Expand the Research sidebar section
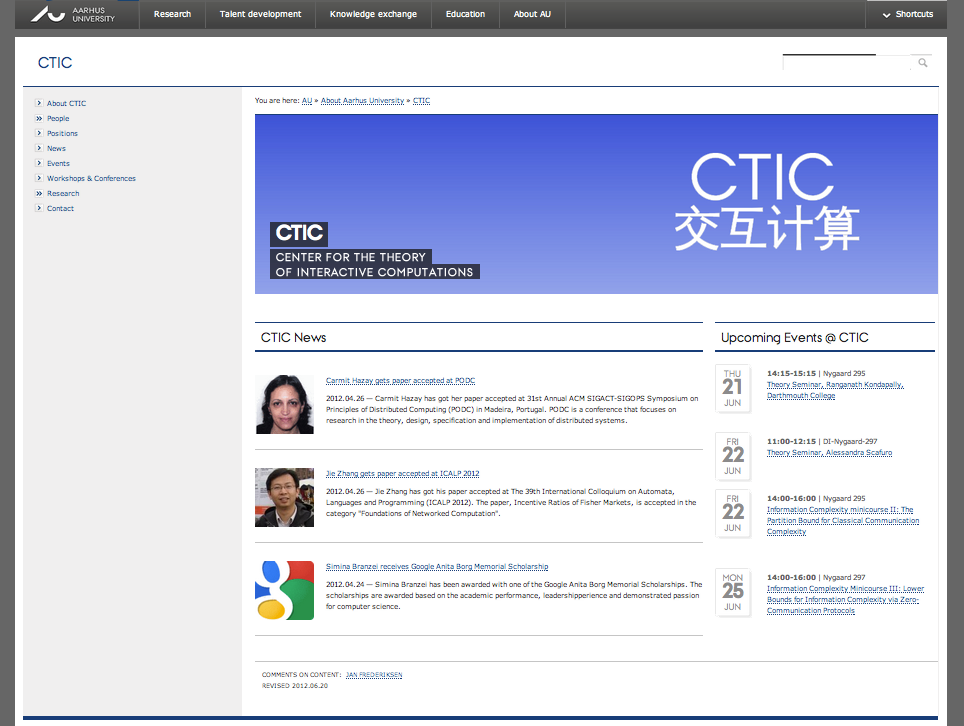 click(63, 193)
